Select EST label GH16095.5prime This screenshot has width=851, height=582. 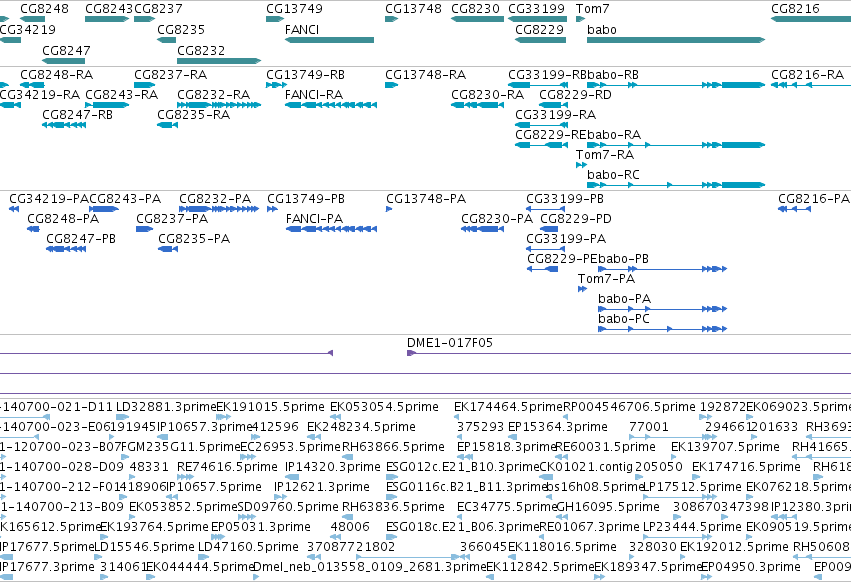click(x=608, y=507)
